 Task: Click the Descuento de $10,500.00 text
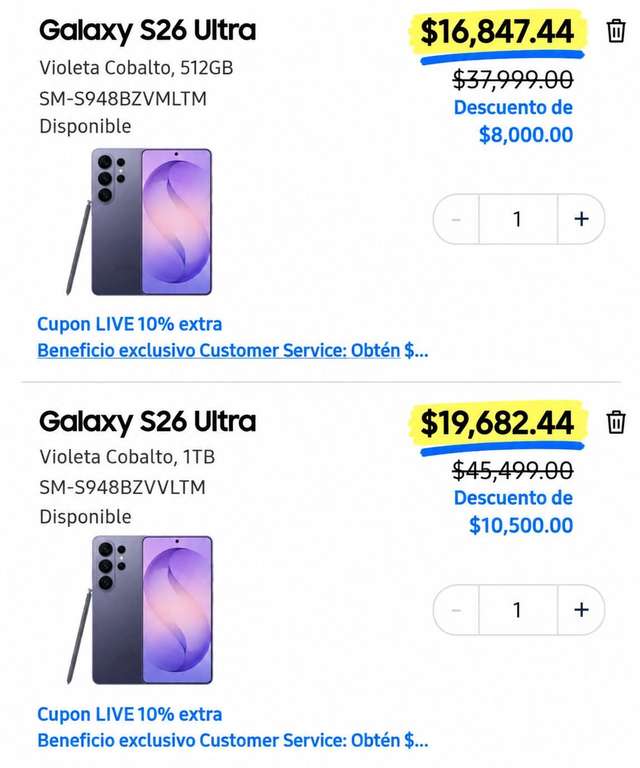(x=513, y=512)
